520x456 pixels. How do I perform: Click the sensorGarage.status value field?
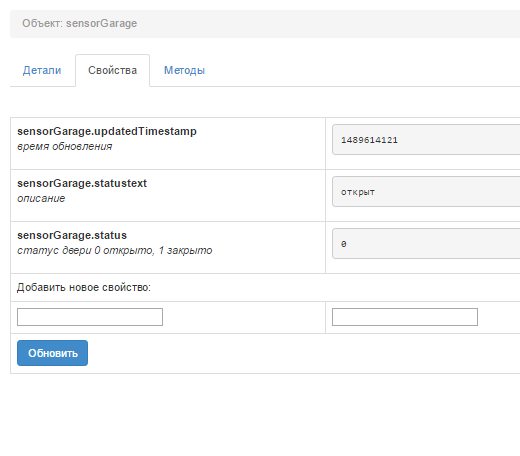point(426,244)
